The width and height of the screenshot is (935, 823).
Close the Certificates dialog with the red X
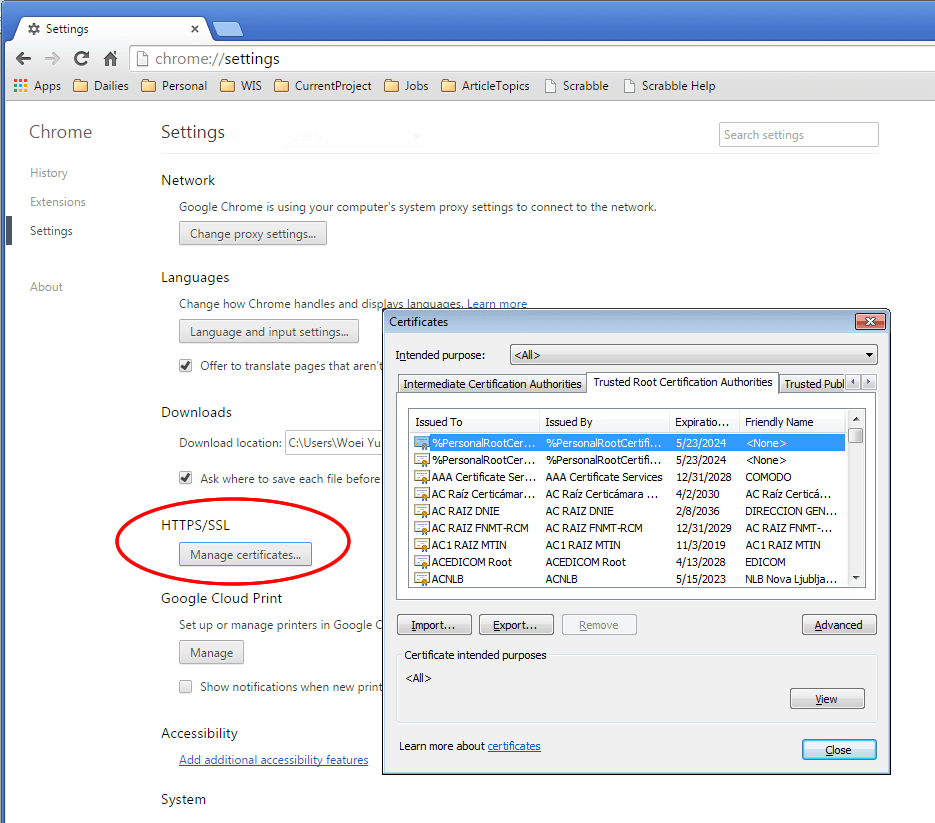[870, 321]
